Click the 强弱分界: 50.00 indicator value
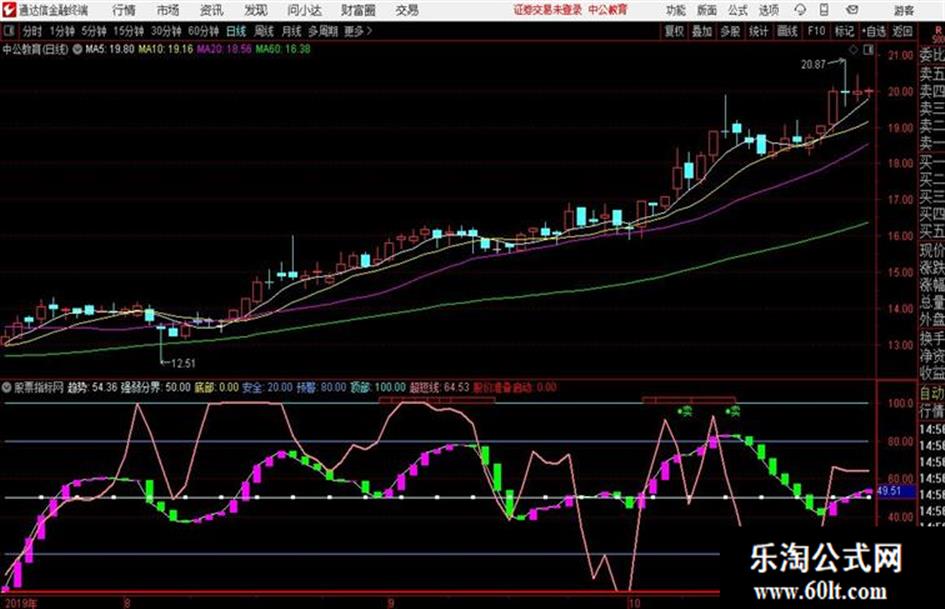945x609 pixels. click(155, 388)
